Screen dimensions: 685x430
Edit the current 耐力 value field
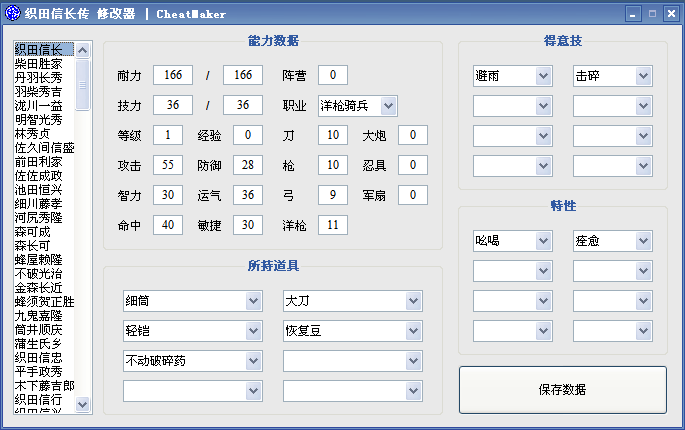point(173,75)
